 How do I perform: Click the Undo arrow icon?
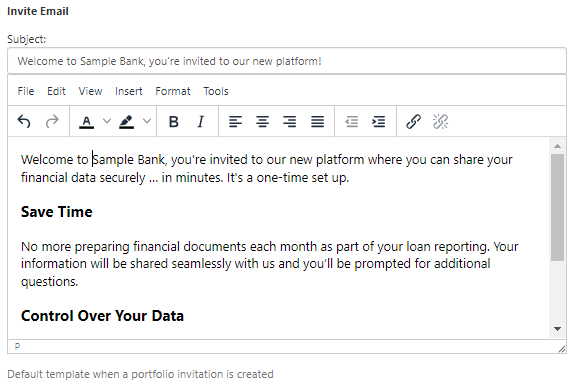(x=24, y=121)
